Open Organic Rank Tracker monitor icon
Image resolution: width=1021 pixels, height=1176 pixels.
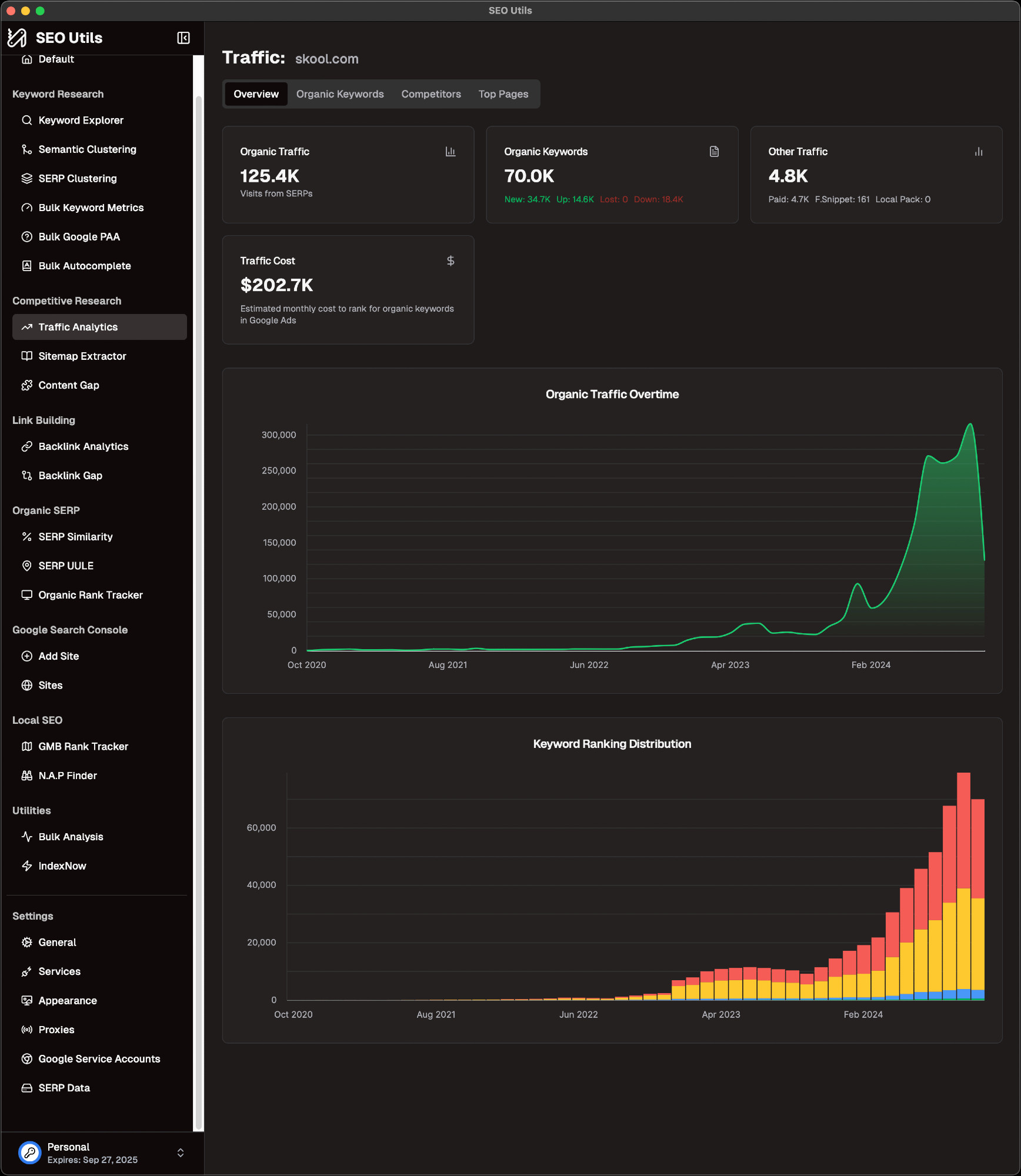[26, 594]
